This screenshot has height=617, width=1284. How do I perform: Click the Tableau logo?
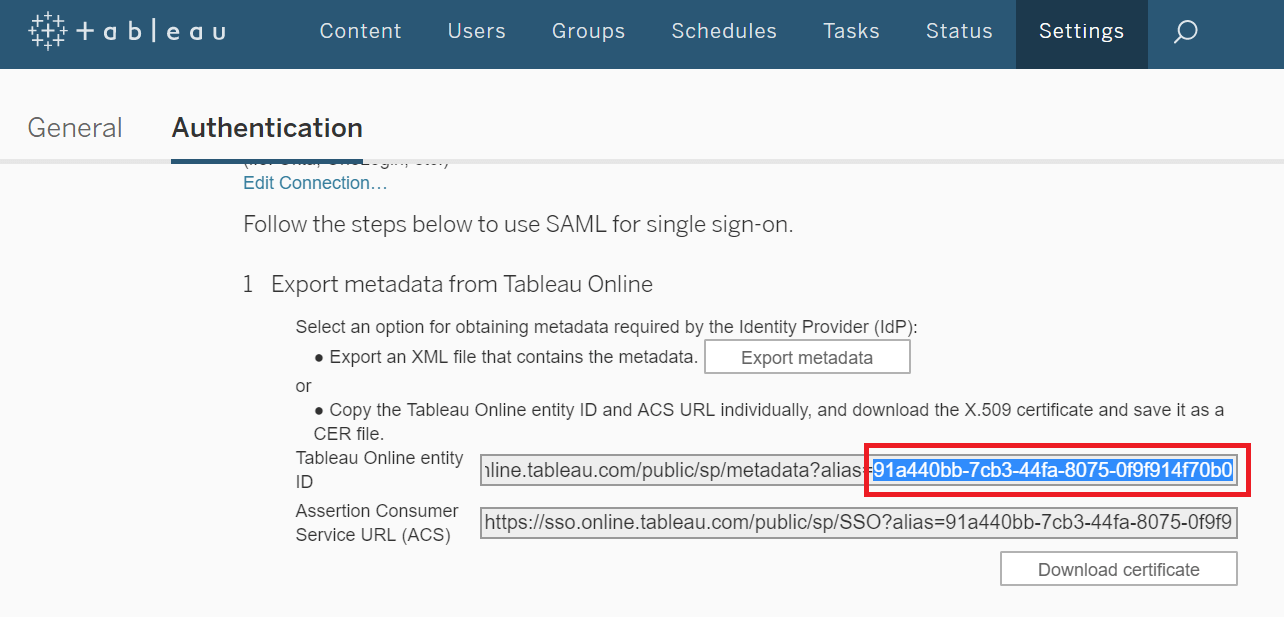[127, 32]
